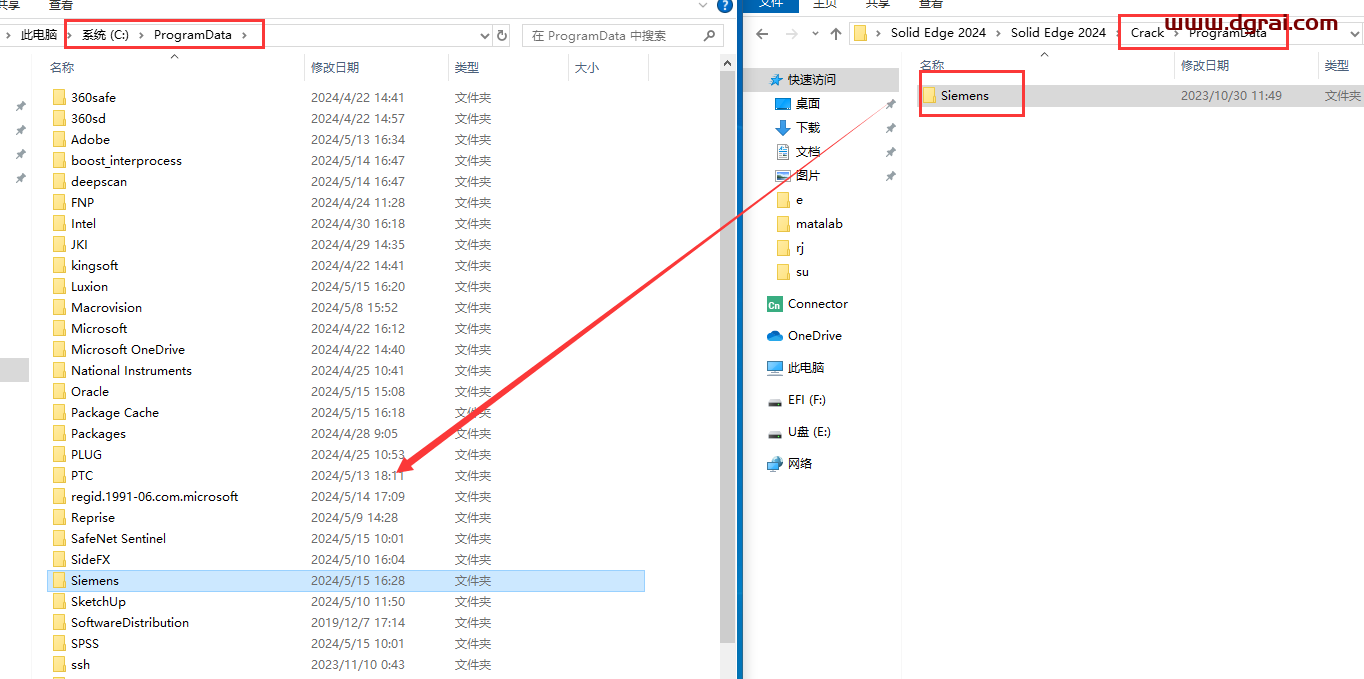1364x679 pixels.
Task: Click search magnifier in left window
Action: click(710, 35)
